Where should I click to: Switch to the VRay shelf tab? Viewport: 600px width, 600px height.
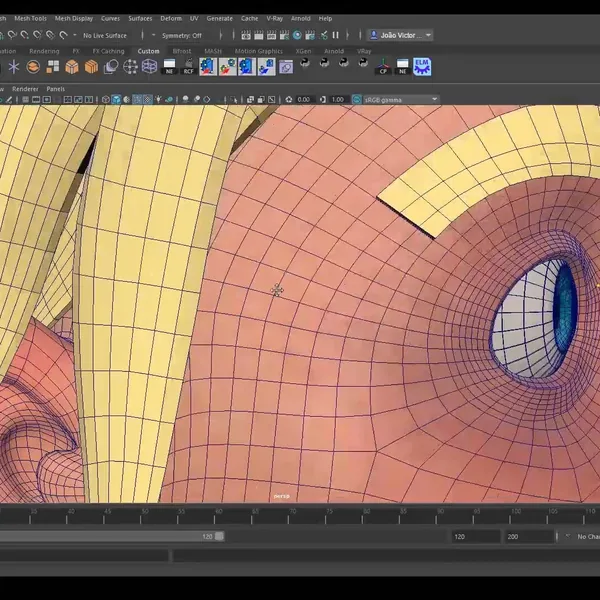pos(364,51)
